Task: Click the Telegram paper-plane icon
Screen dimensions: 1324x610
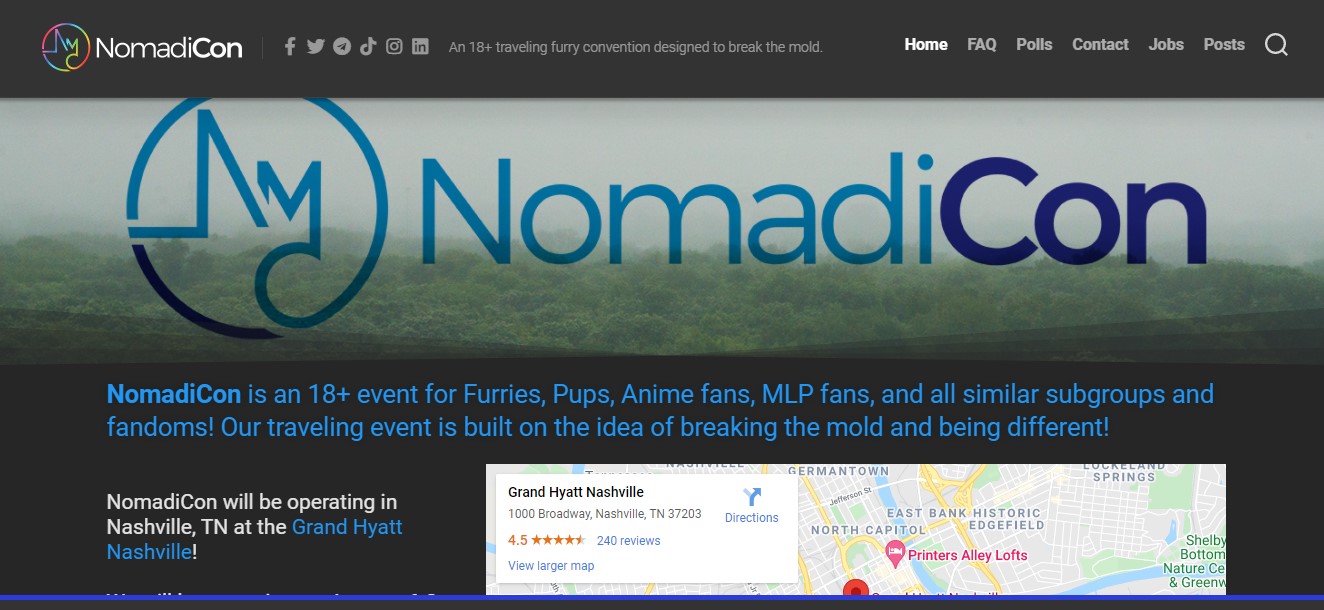Action: coord(342,46)
